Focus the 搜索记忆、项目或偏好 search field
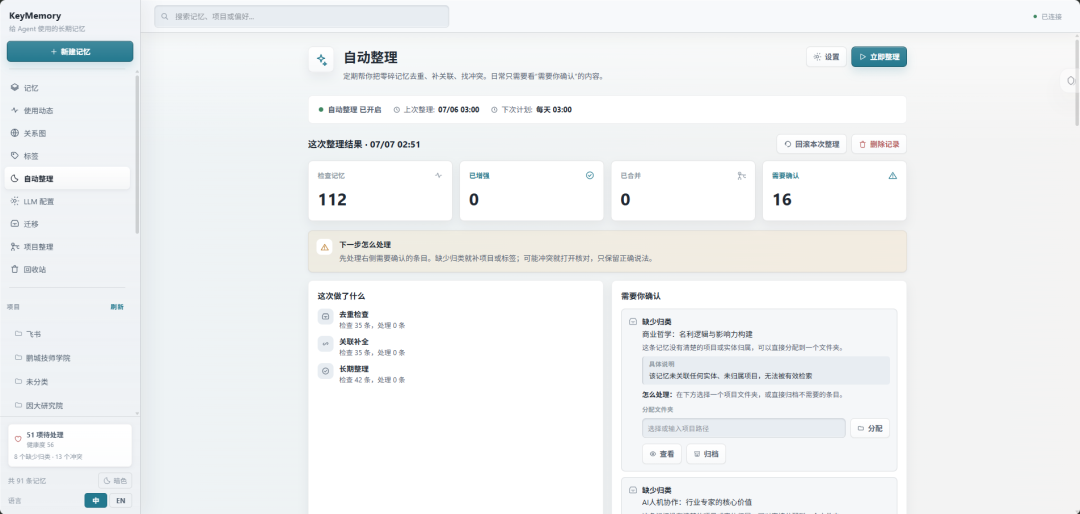1080x514 pixels. click(x=301, y=17)
